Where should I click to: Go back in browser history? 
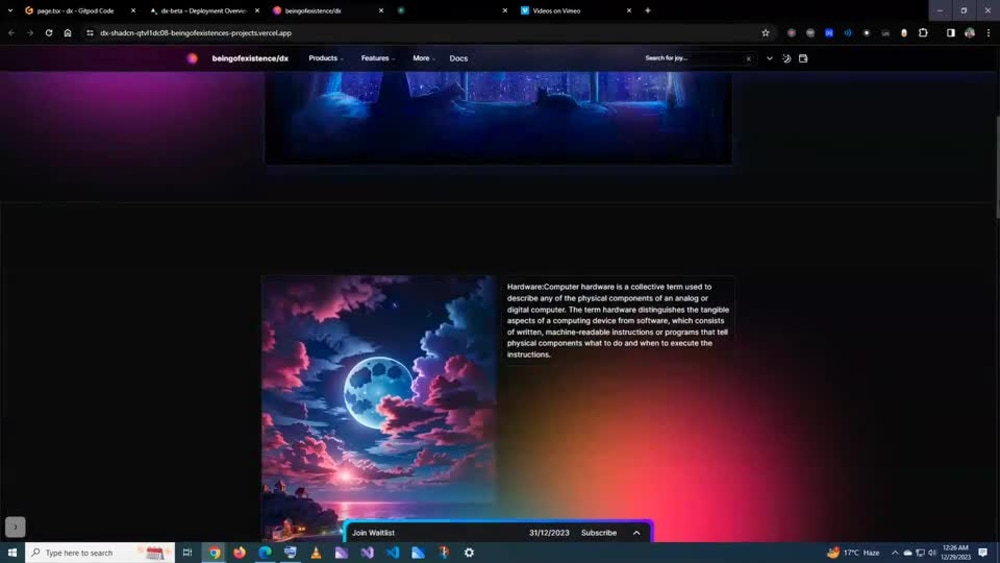tap(11, 33)
